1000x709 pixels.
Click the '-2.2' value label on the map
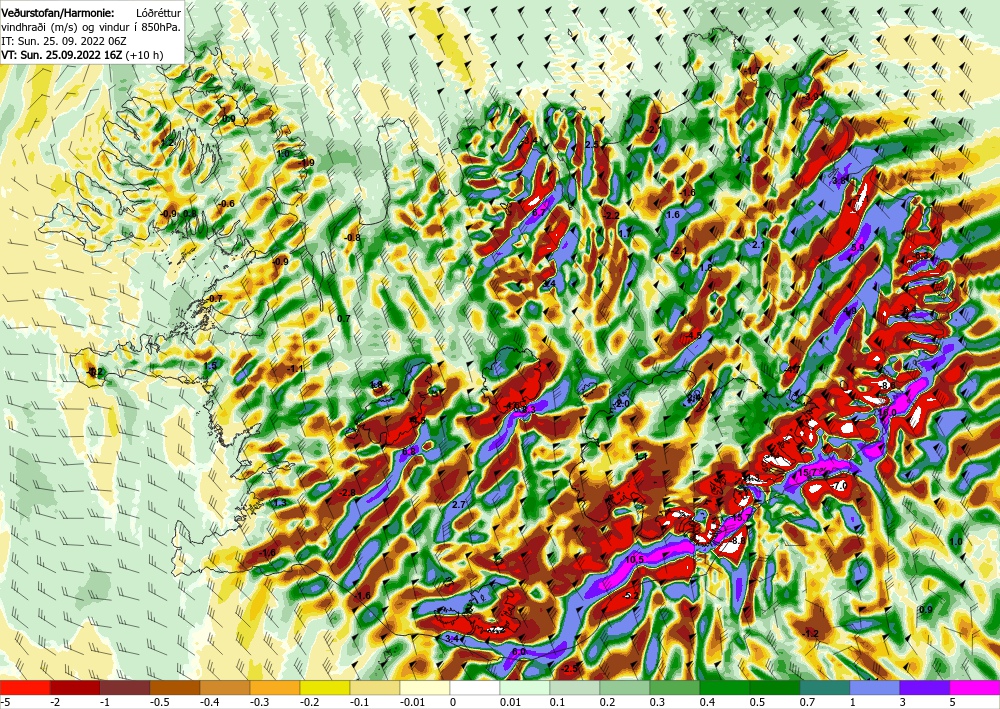pyautogui.click(x=612, y=216)
